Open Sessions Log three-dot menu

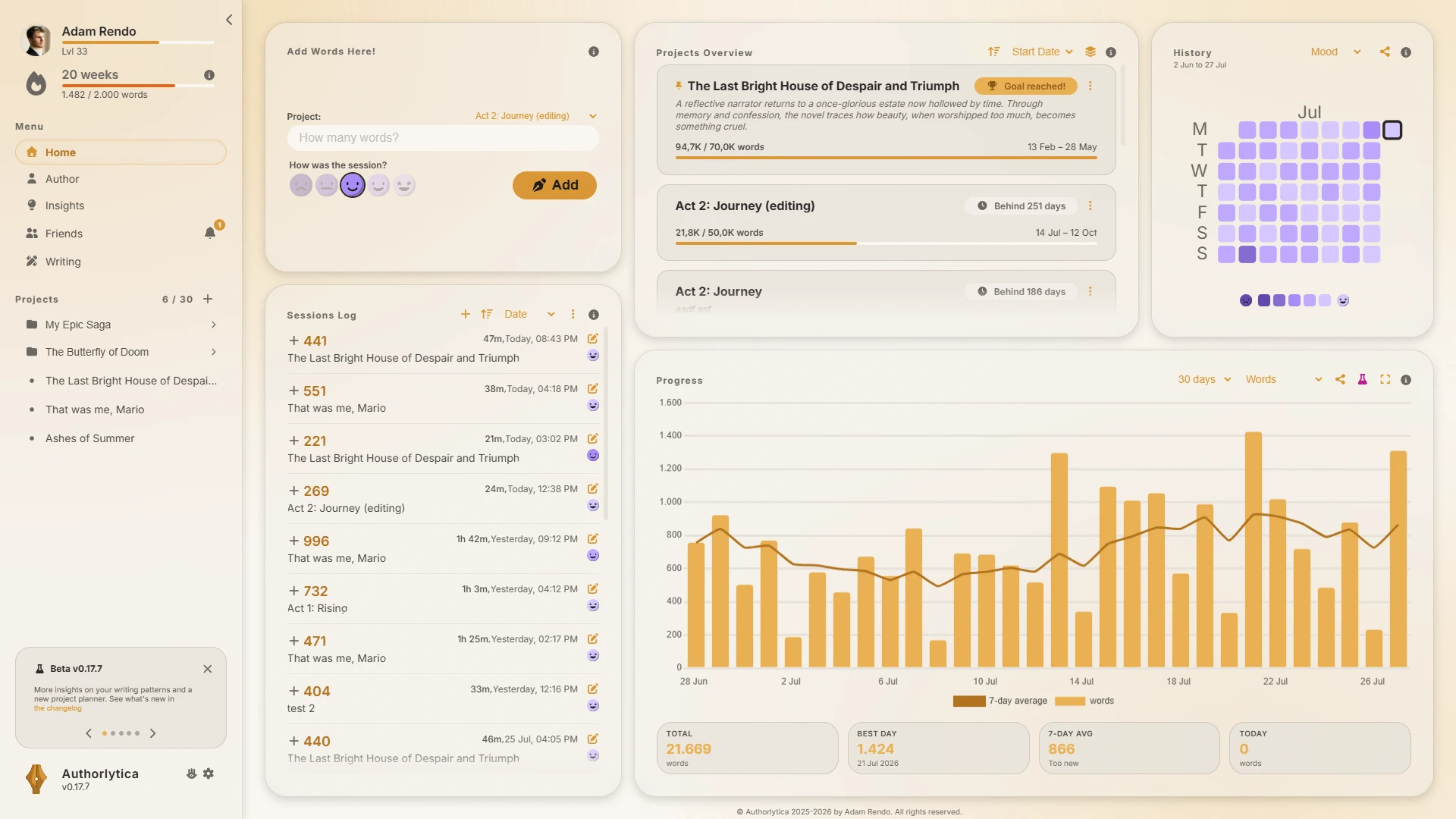coord(573,314)
